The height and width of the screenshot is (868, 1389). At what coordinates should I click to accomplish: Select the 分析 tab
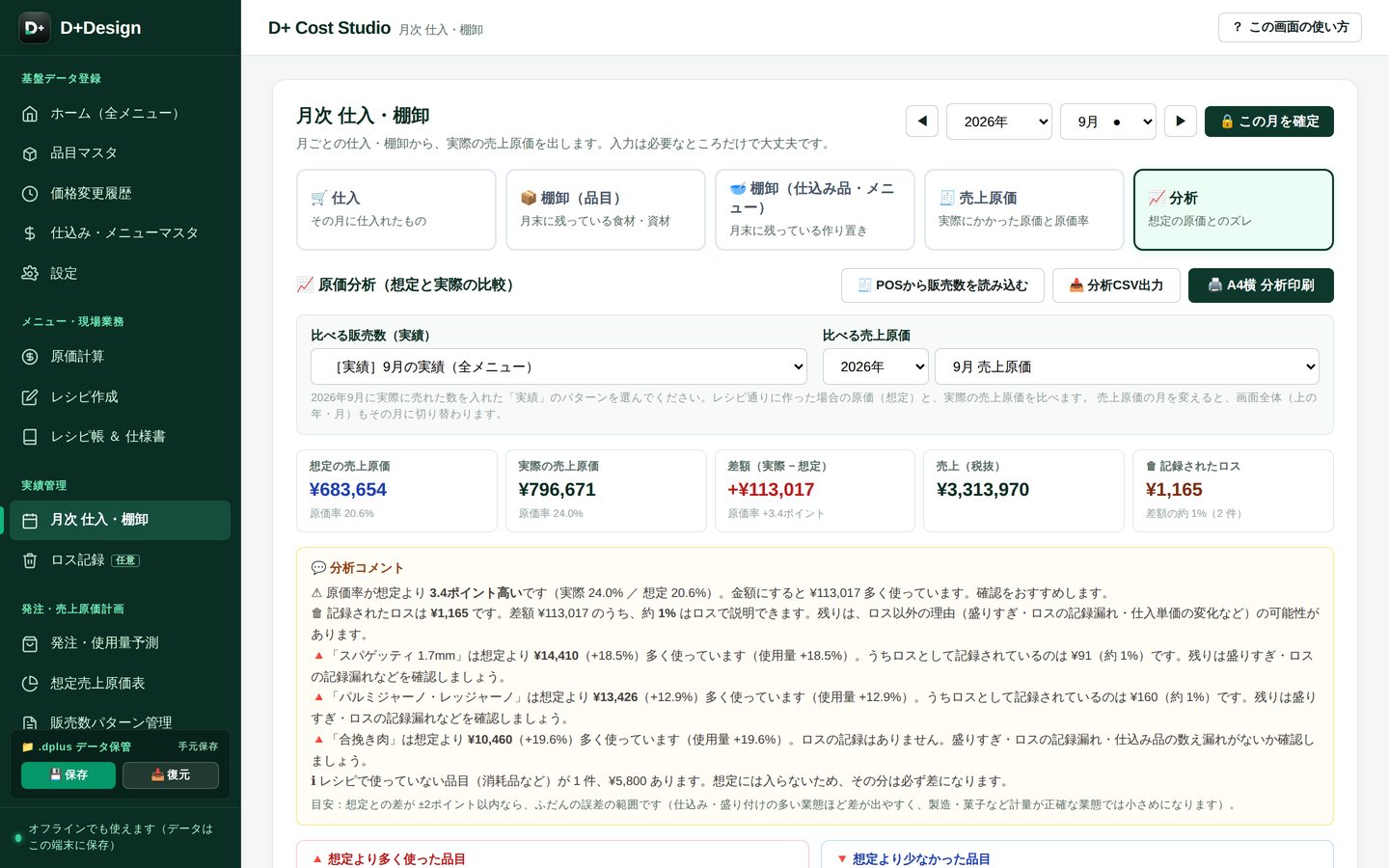[1234, 209]
